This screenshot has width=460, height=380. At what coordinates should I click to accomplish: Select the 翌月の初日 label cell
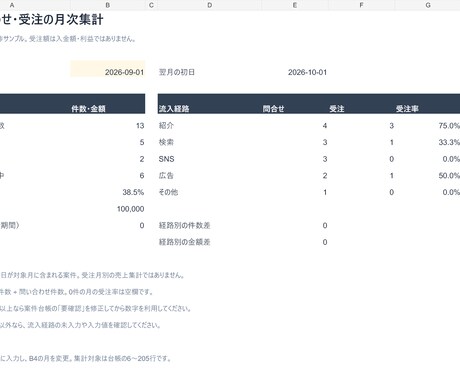click(177, 72)
